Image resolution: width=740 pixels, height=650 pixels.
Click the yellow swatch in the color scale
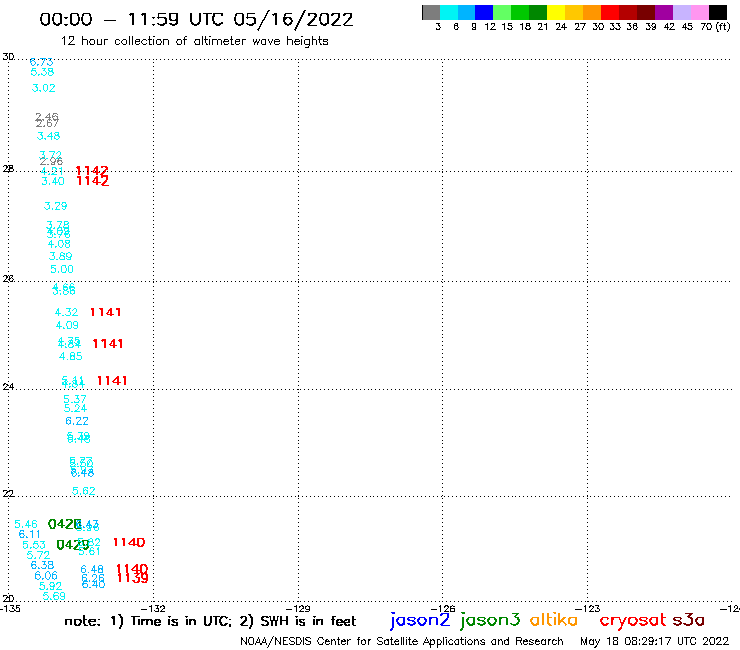click(x=556, y=12)
